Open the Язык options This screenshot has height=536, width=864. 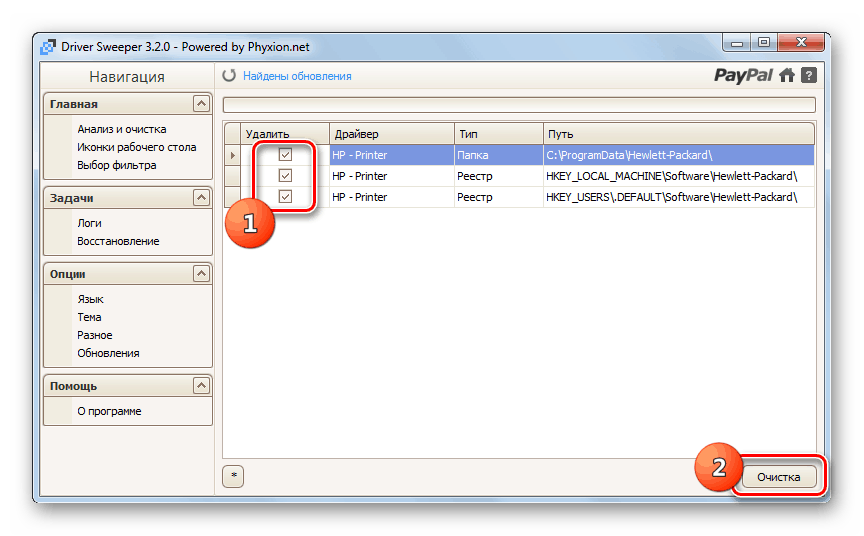(x=90, y=299)
